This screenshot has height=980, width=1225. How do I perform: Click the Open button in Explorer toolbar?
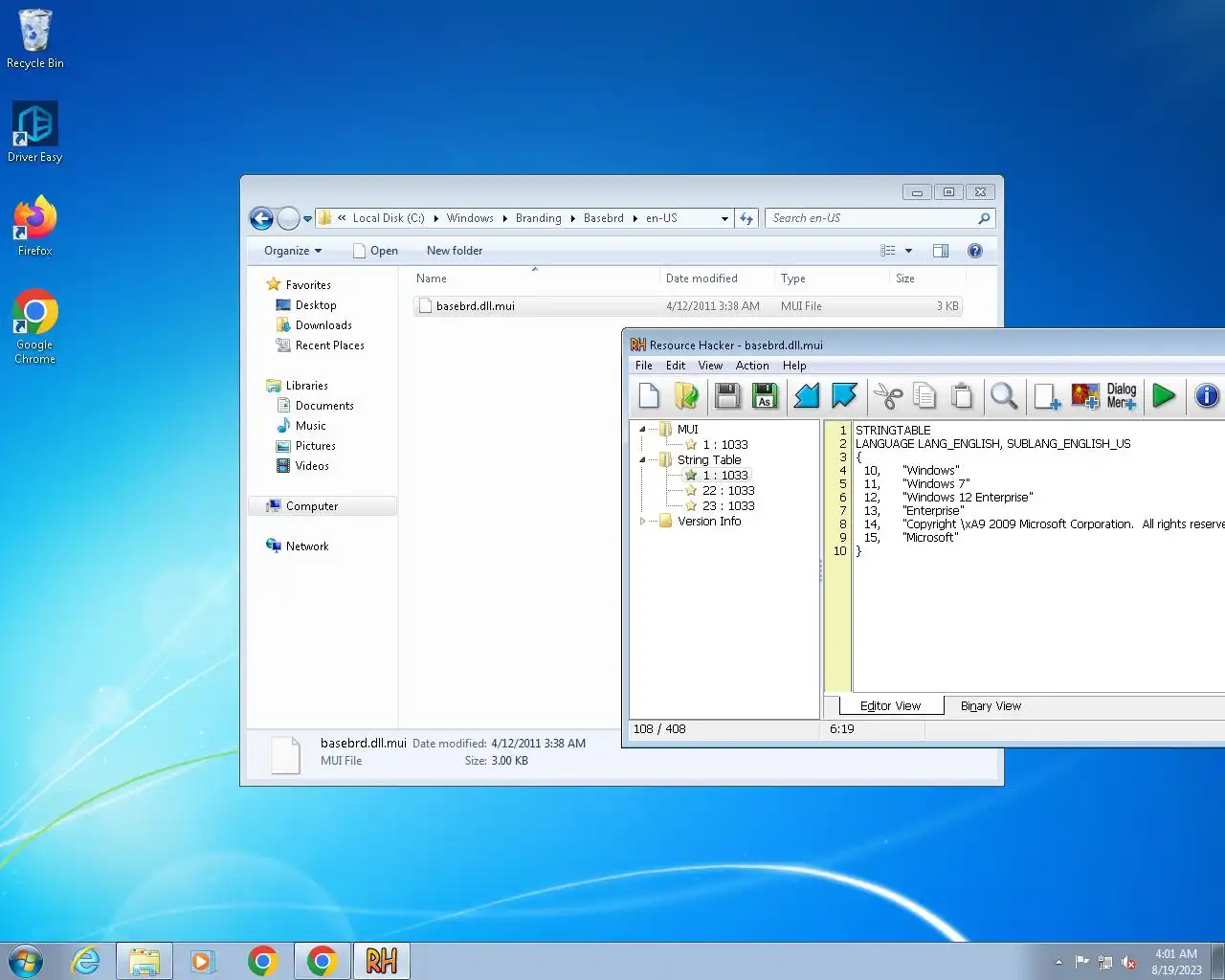(x=375, y=251)
